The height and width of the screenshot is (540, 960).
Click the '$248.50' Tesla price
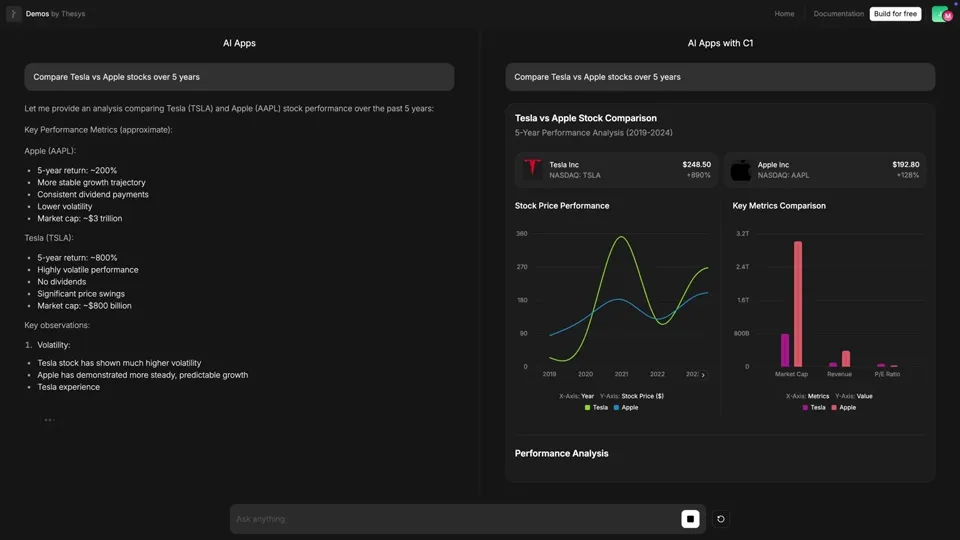tap(697, 165)
